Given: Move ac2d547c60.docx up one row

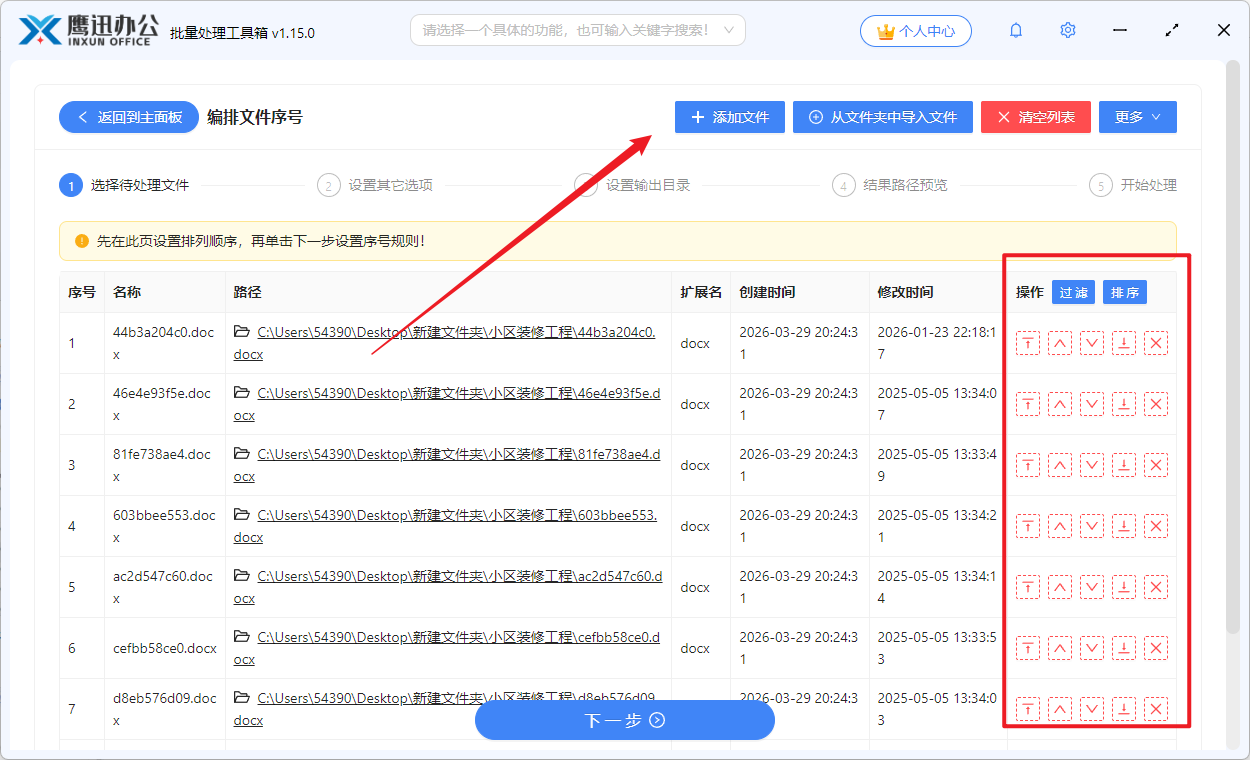Looking at the screenshot, I should point(1059,587).
